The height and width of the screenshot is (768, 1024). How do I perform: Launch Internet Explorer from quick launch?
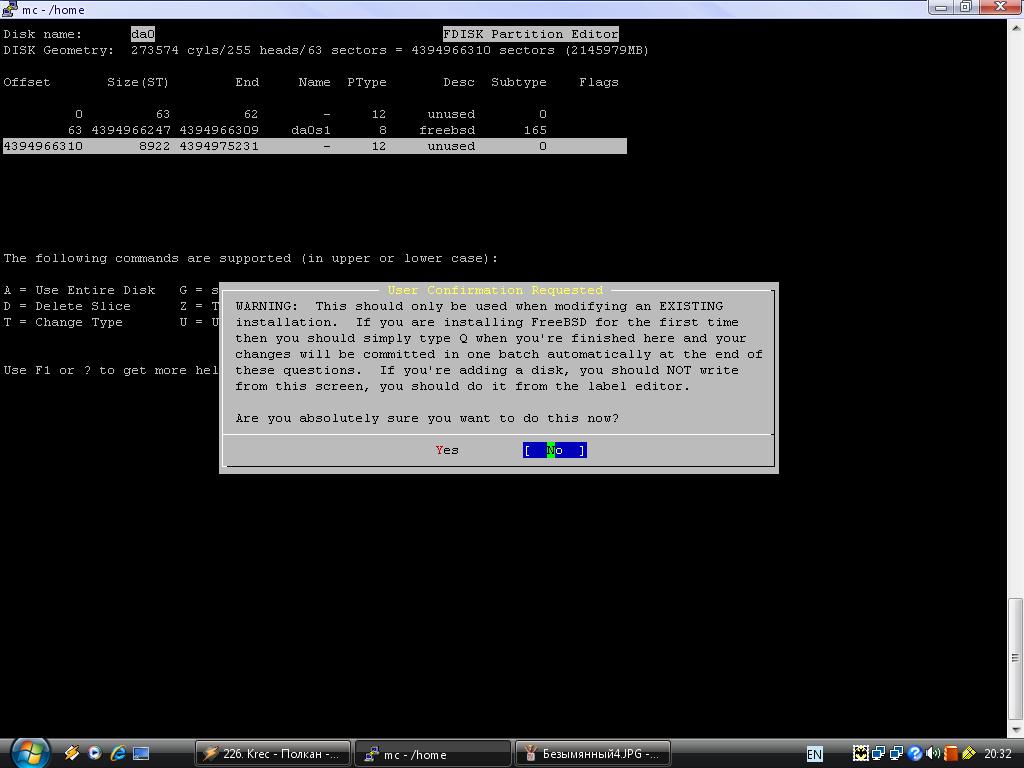pos(118,753)
